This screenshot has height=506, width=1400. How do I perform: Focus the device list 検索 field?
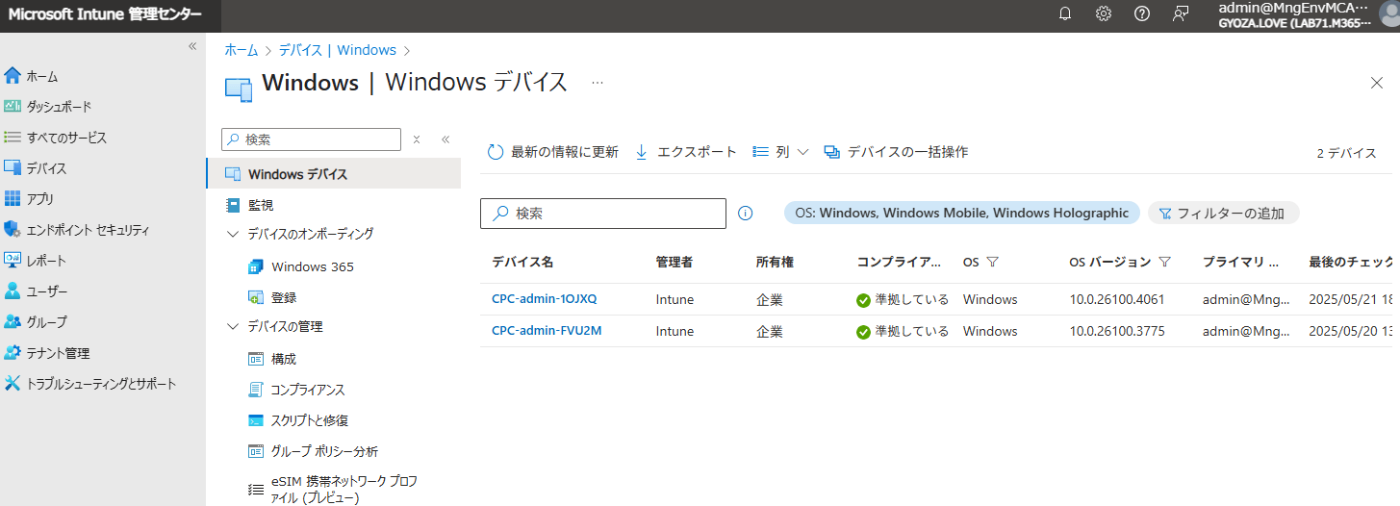603,213
